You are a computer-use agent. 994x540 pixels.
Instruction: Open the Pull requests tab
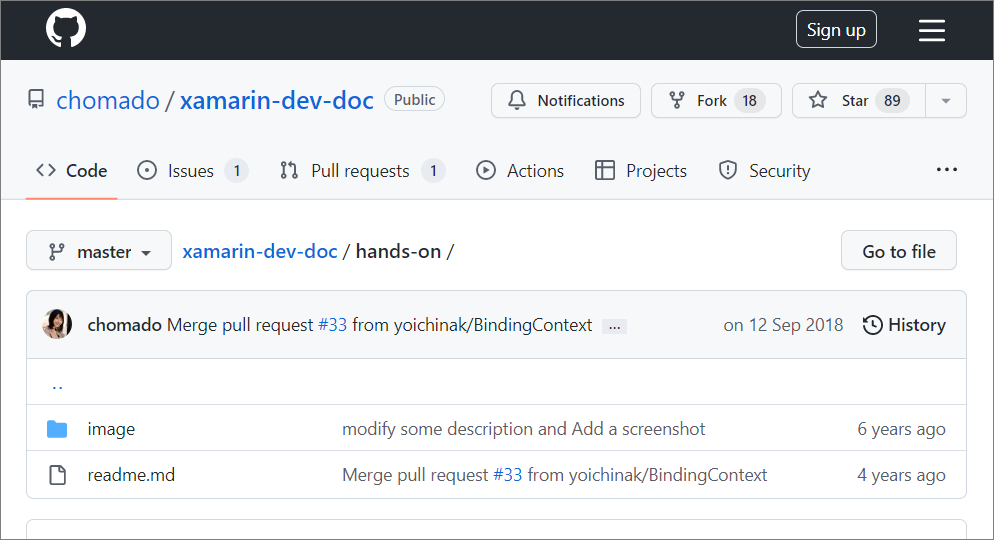pos(360,171)
